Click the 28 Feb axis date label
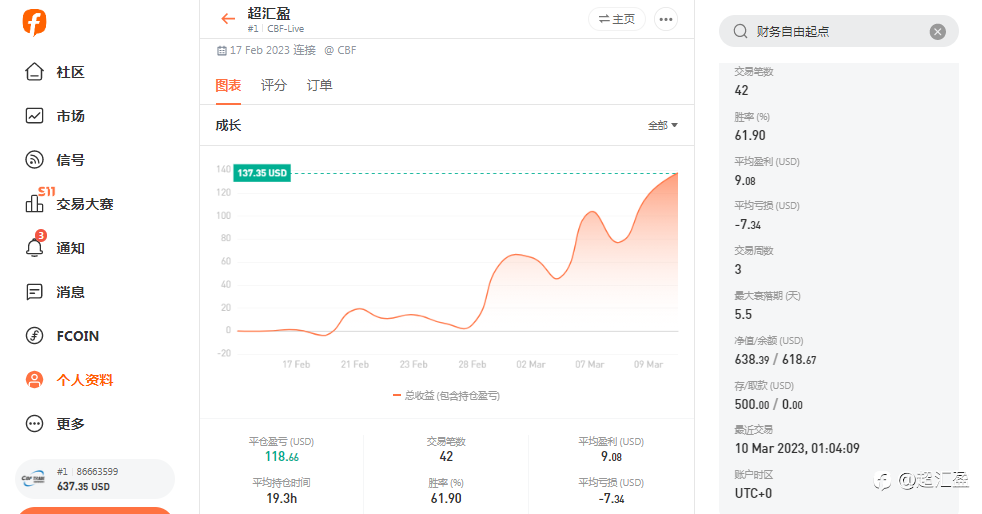The width and height of the screenshot is (982, 514). click(x=472, y=364)
